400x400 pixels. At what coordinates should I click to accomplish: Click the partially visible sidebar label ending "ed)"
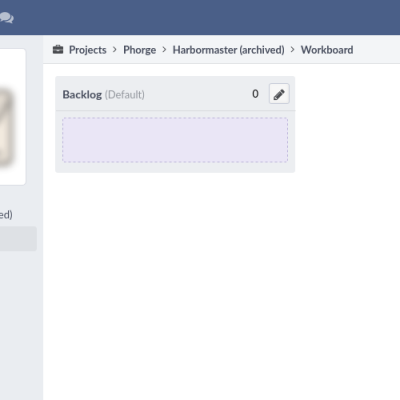click(6, 214)
